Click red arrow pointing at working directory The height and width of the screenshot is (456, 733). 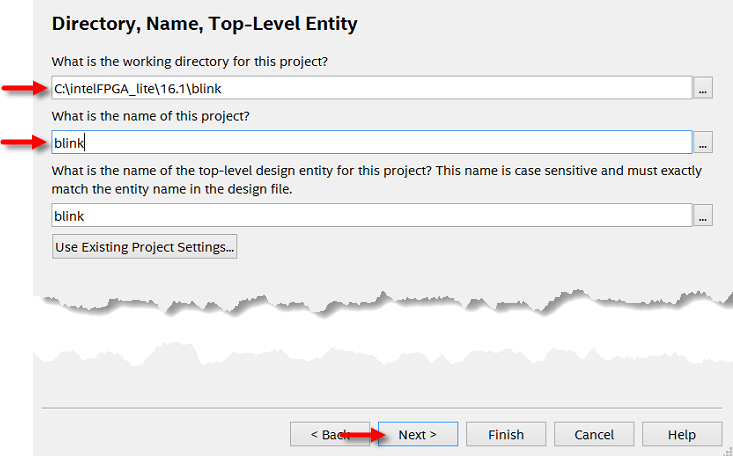pyautogui.click(x=24, y=89)
